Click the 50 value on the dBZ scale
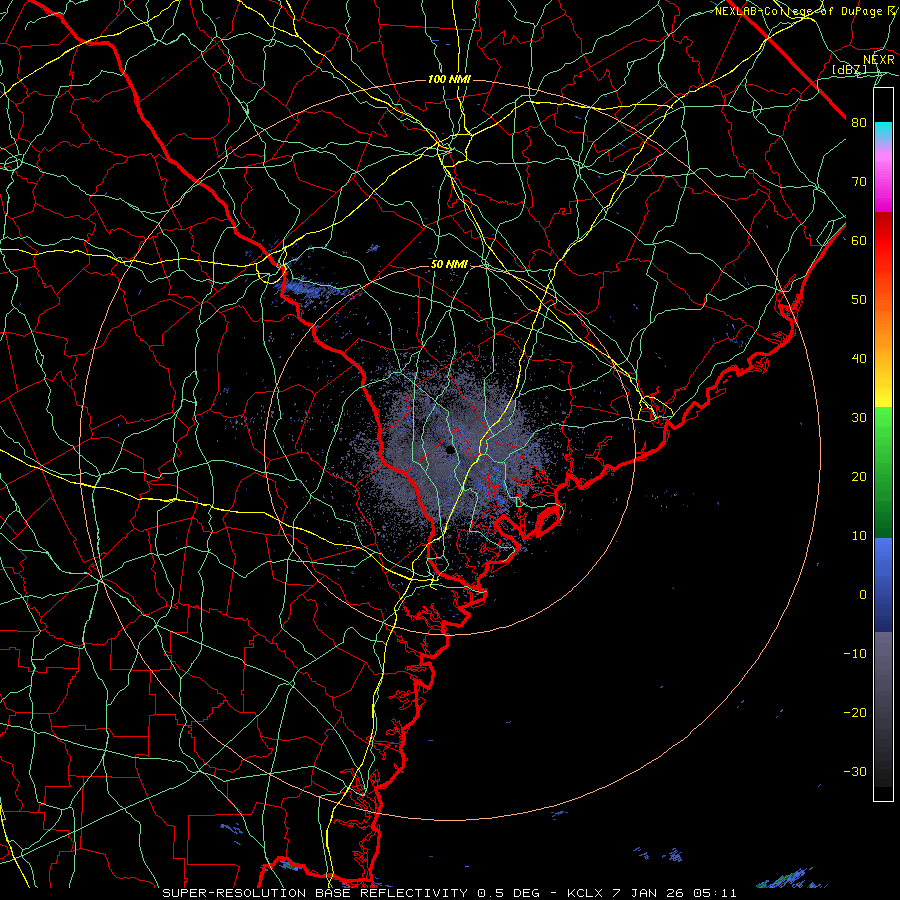The image size is (900, 900). tap(859, 300)
